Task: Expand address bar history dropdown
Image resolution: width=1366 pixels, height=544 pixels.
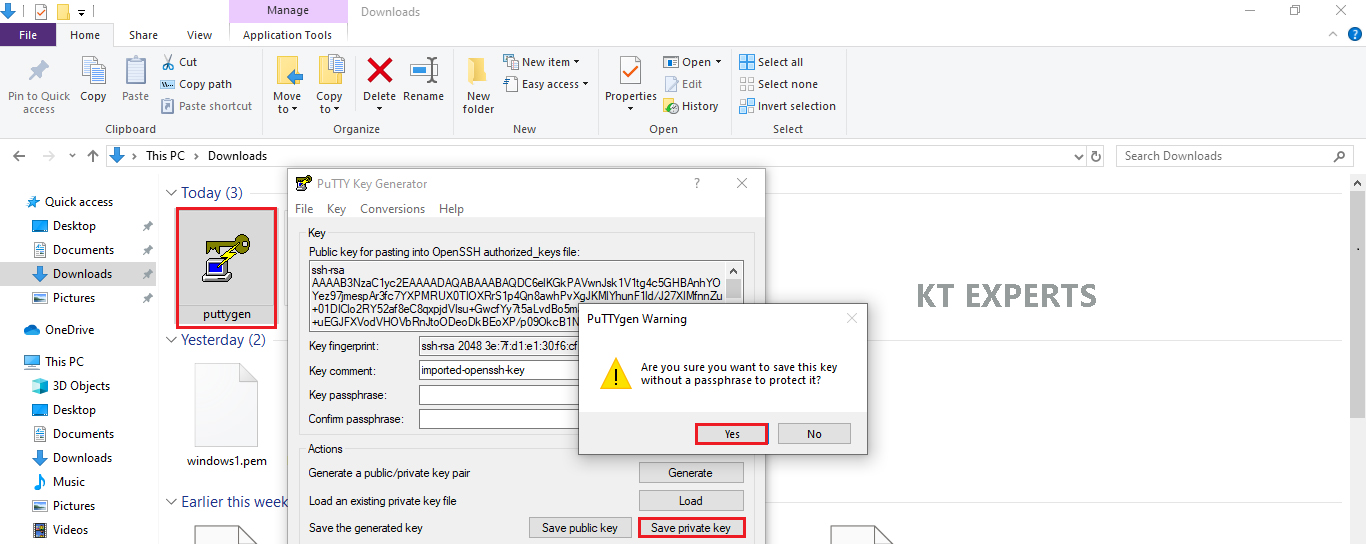Action: 1077,156
